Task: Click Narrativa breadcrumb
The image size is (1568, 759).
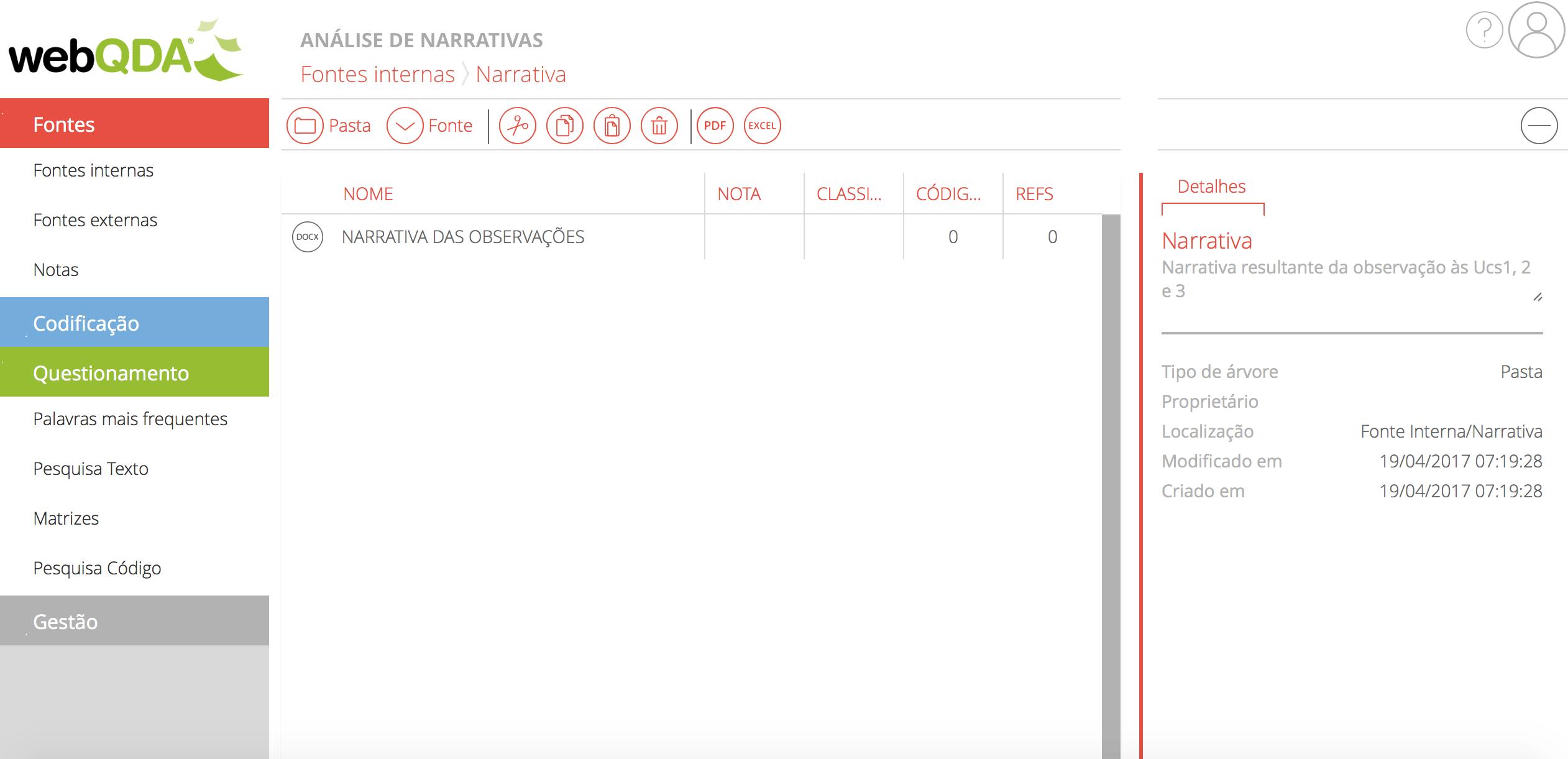Action: point(521,75)
